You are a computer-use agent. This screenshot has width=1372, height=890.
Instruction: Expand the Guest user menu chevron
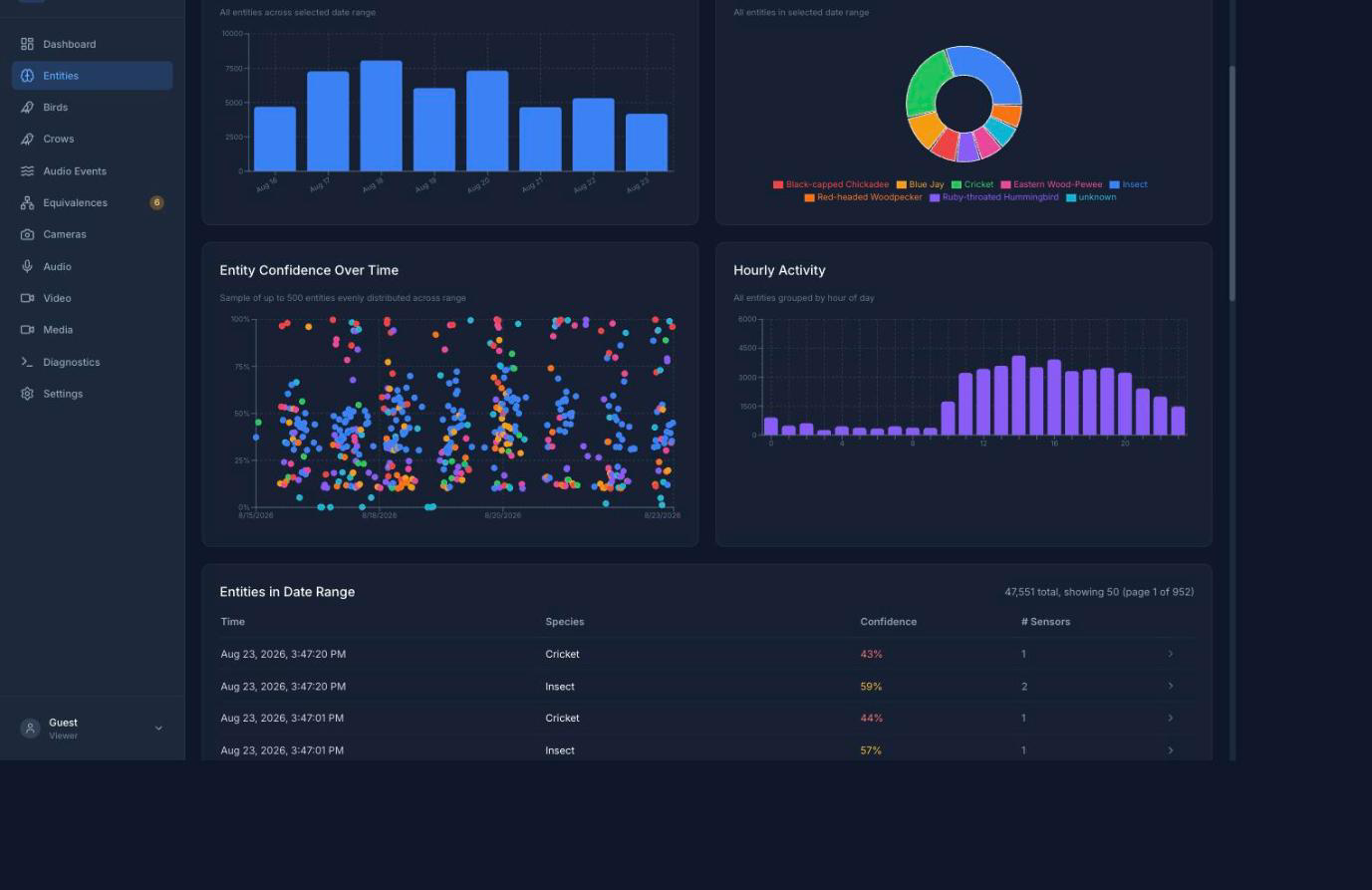158,729
